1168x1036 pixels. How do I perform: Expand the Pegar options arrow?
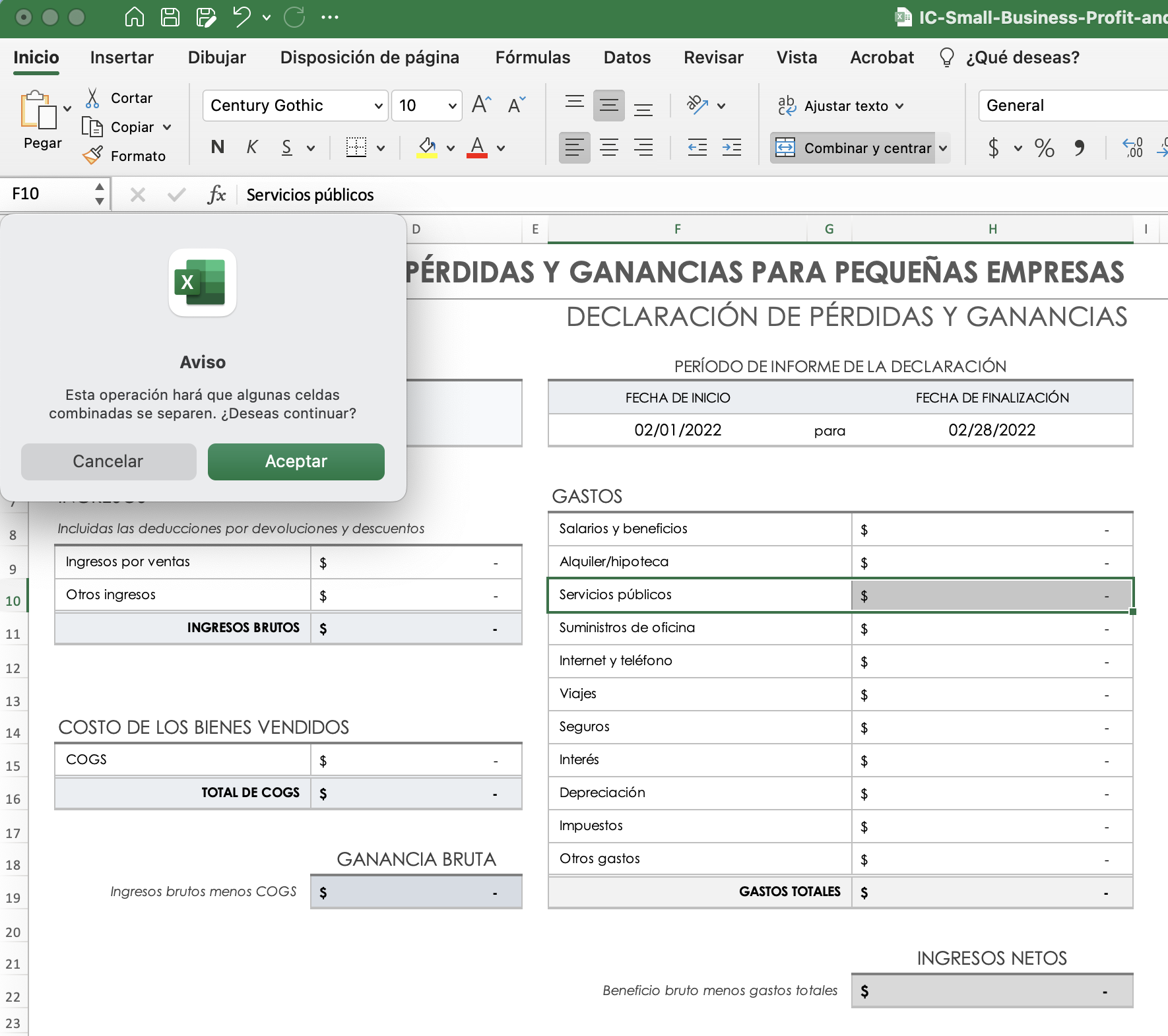[x=67, y=109]
